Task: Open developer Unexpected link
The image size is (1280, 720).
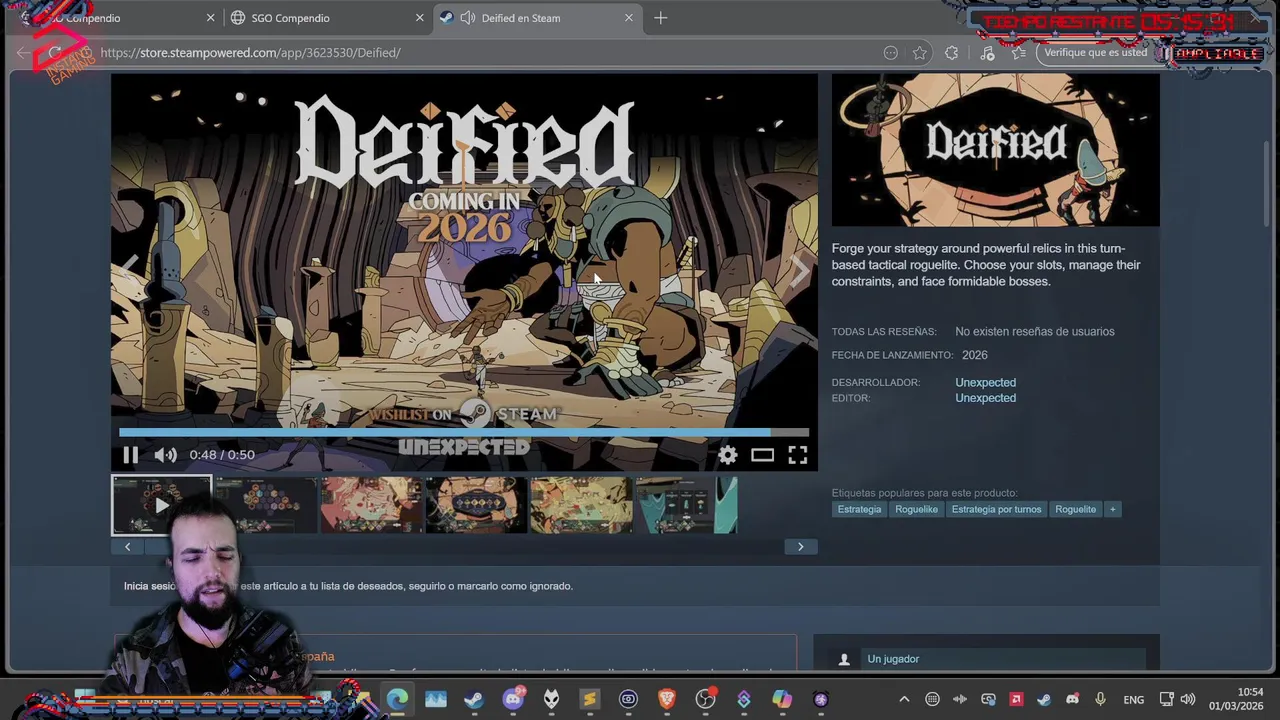Action: pos(985,382)
